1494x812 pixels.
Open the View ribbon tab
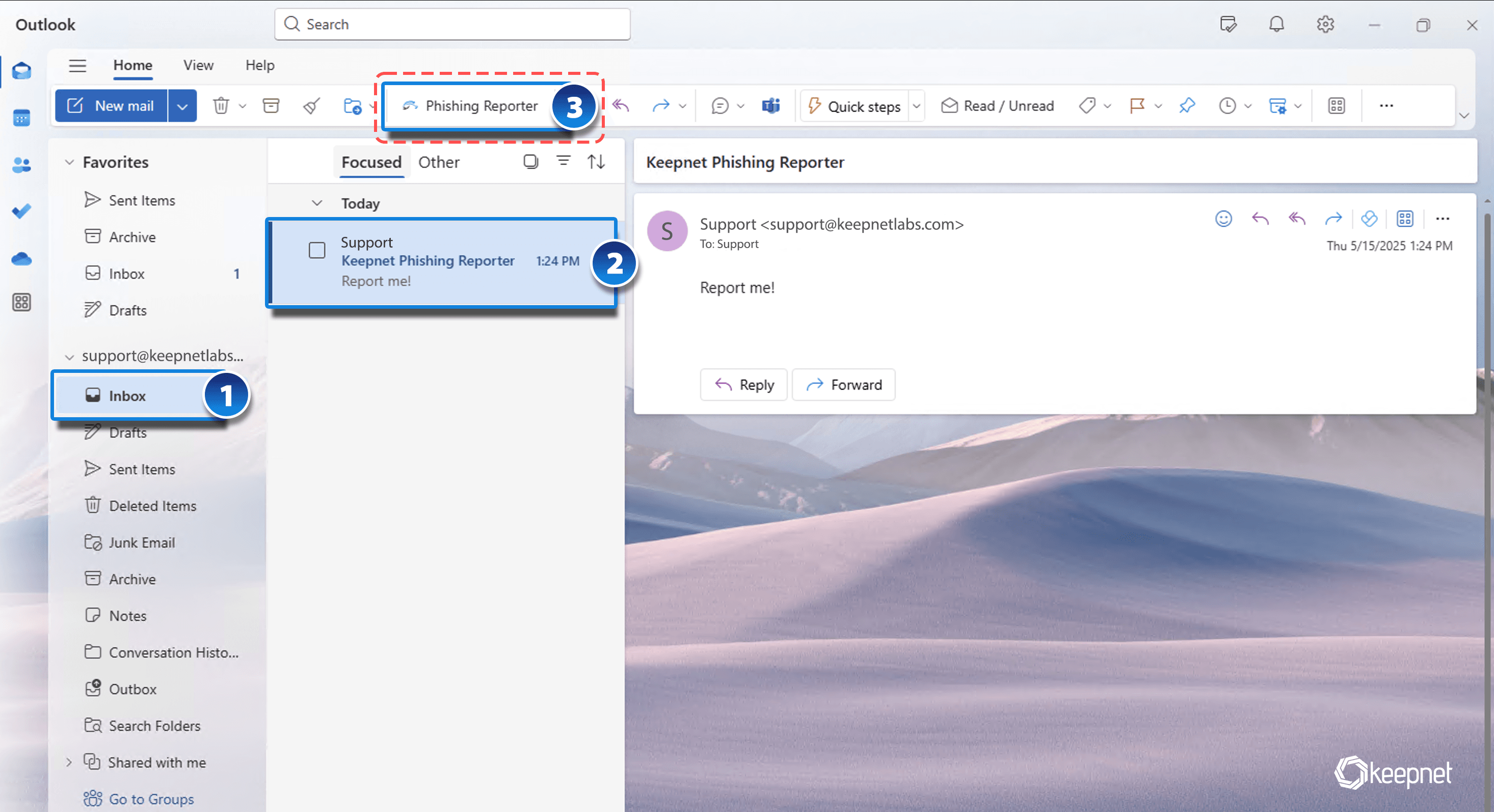(x=198, y=65)
